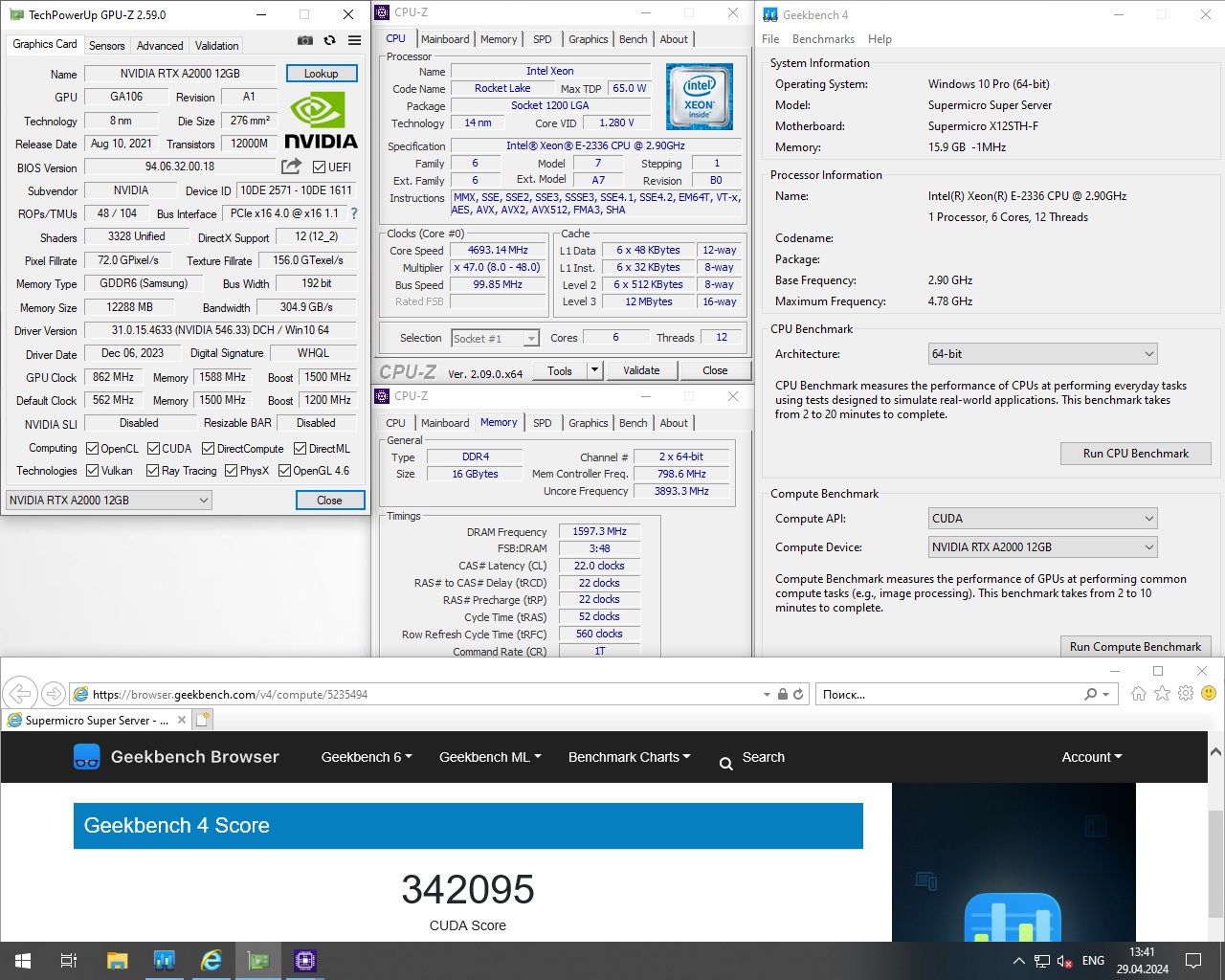The image size is (1225, 980).
Task: Toggle the UEFI checkbox in GPU-Z
Action: tap(319, 167)
